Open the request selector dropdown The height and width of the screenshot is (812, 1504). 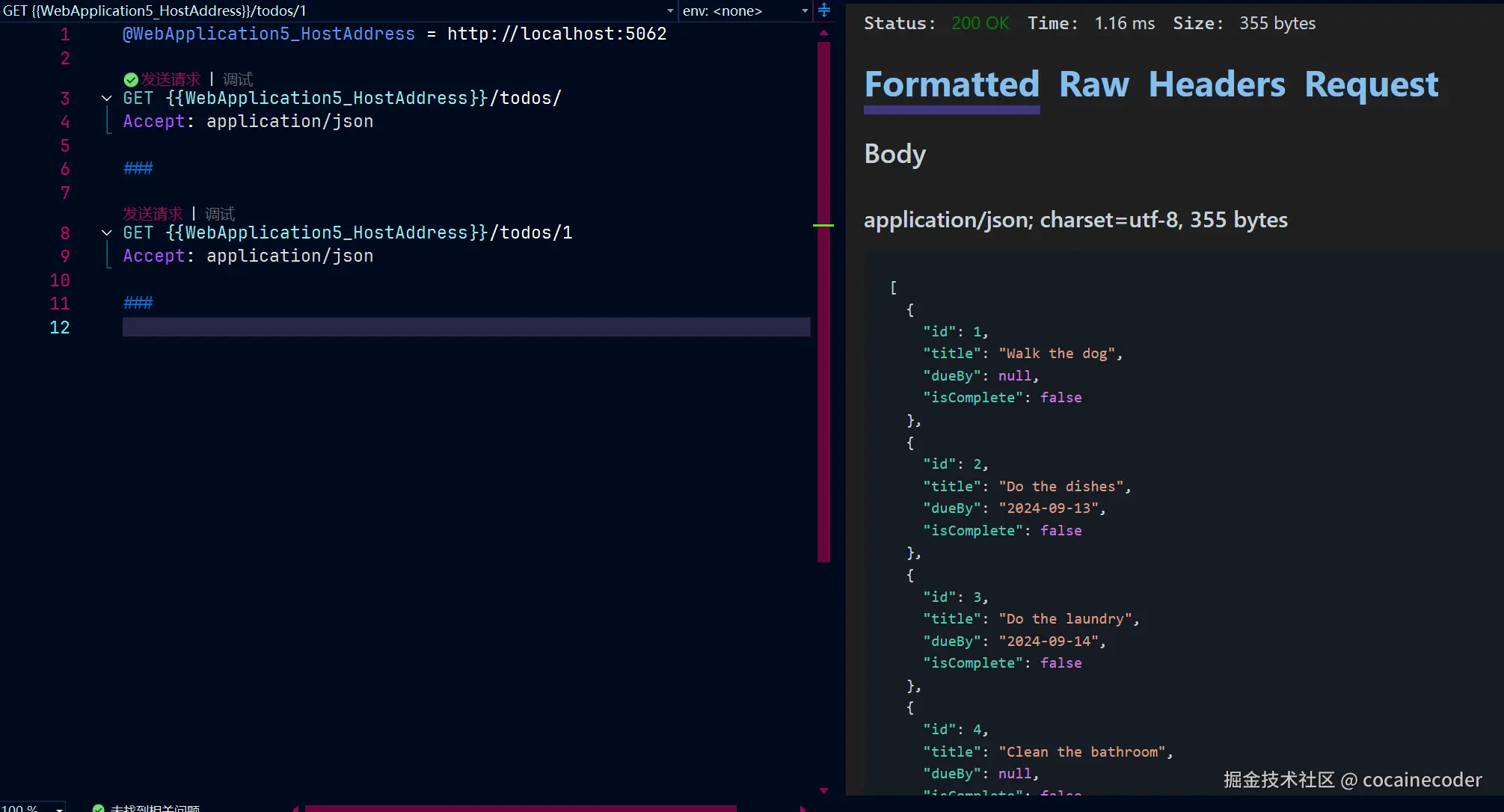coord(670,10)
